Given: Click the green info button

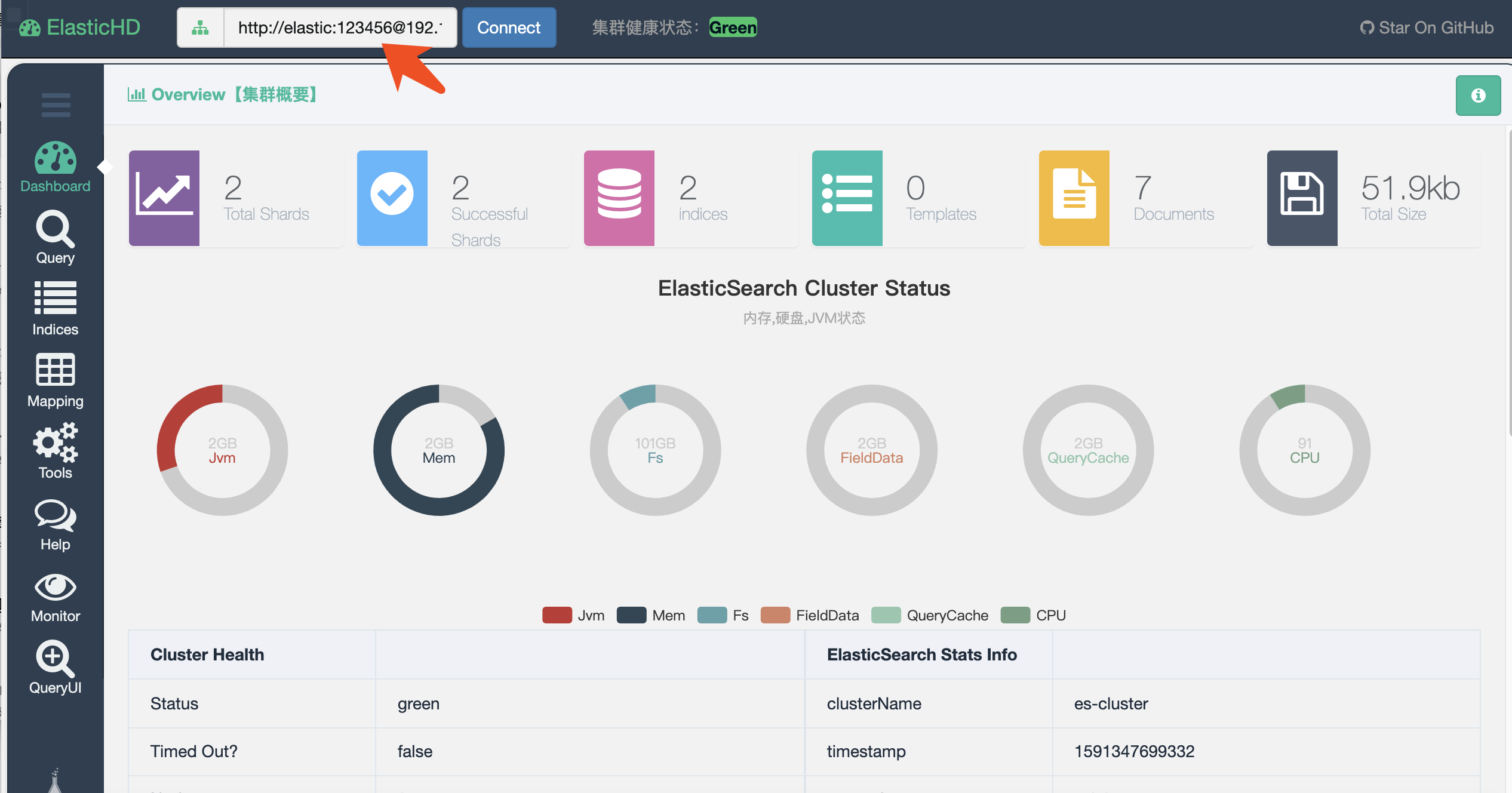Looking at the screenshot, I should click(1478, 96).
